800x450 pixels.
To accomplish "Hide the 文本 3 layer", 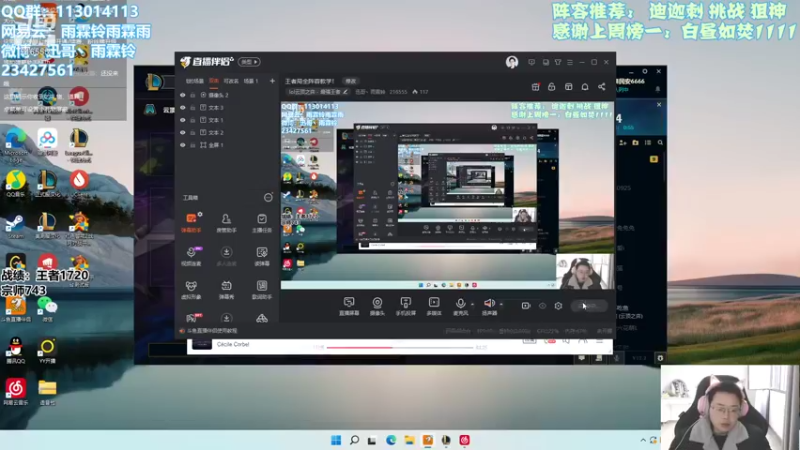I will click(183, 108).
